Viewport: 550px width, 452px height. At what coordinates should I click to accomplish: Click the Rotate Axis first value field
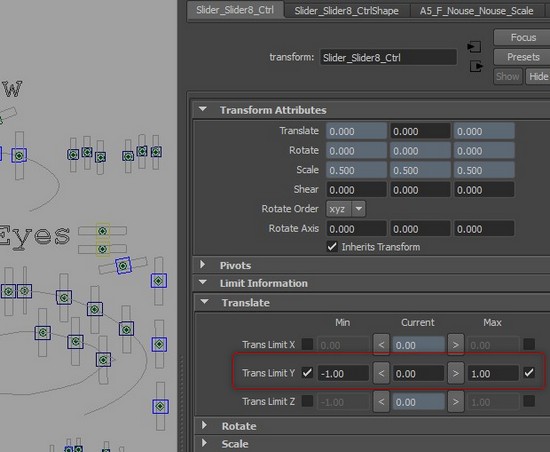click(x=356, y=229)
